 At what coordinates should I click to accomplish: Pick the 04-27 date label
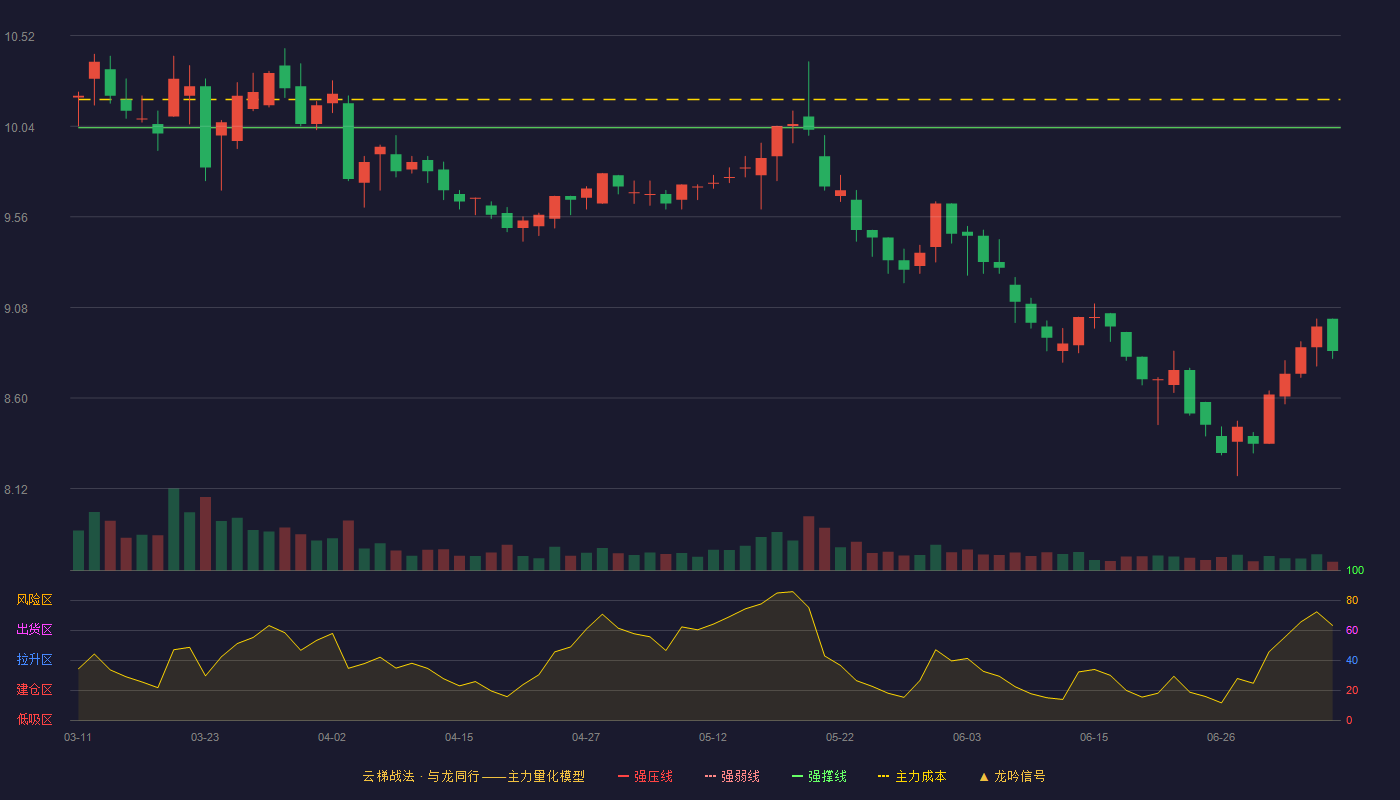(x=586, y=737)
